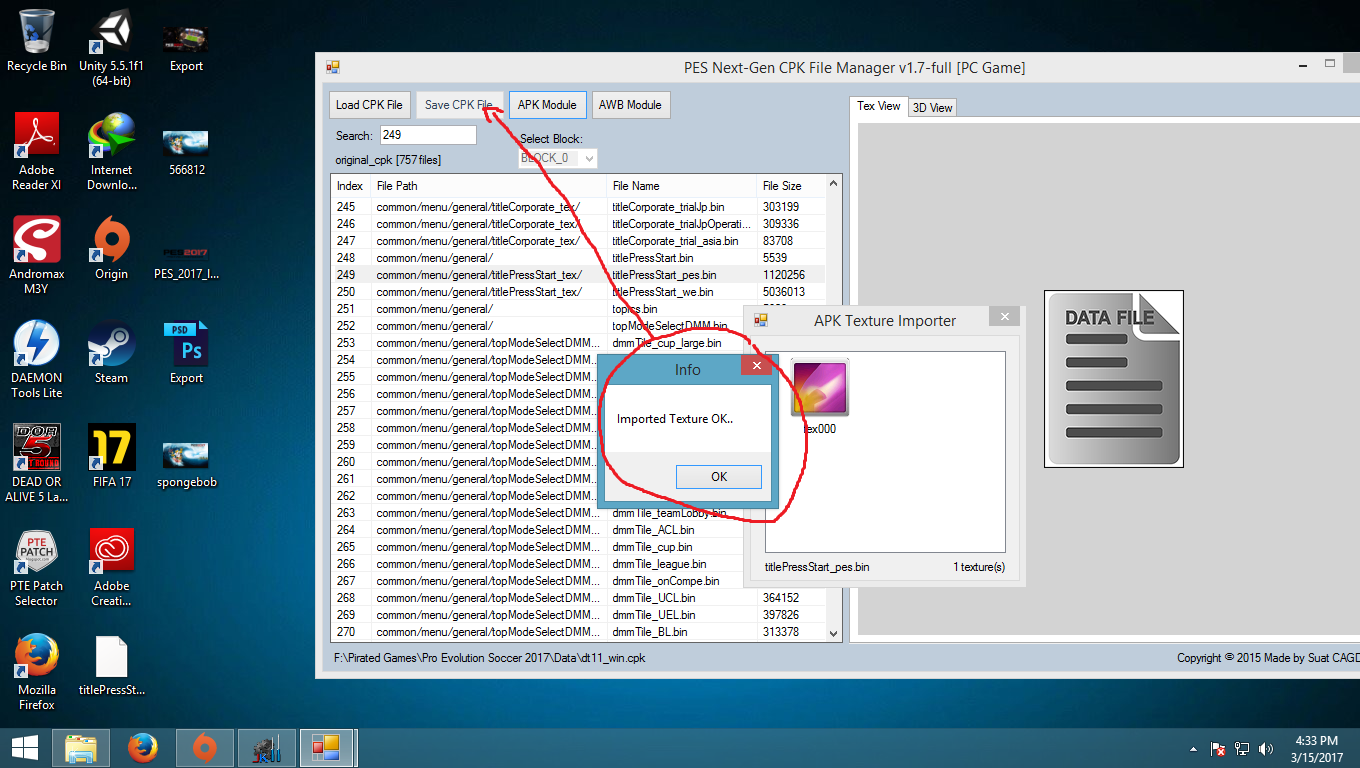Launch FIFA 17 desktop shortcut
The height and width of the screenshot is (768, 1360).
pos(111,456)
